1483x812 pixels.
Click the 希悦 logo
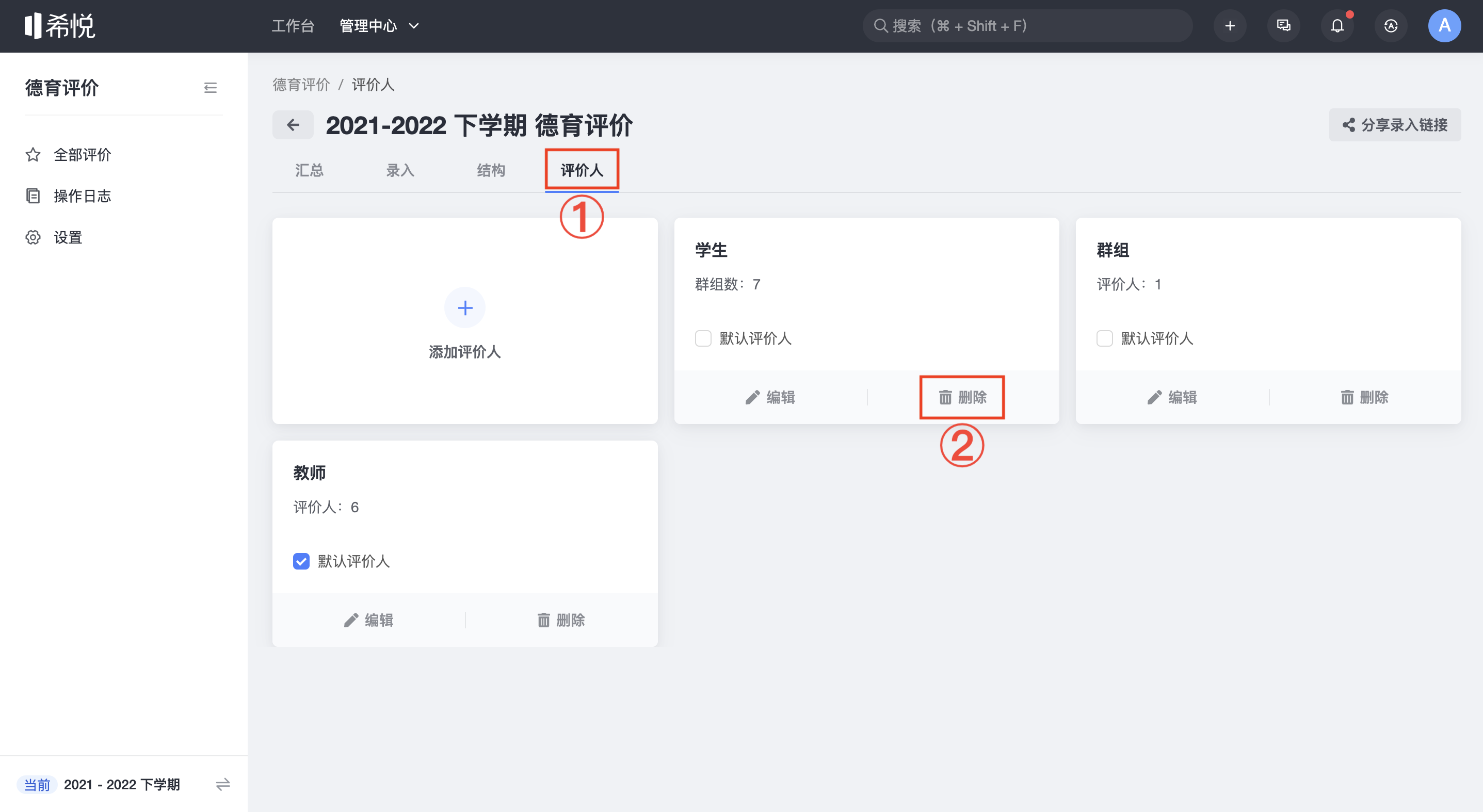(x=59, y=26)
